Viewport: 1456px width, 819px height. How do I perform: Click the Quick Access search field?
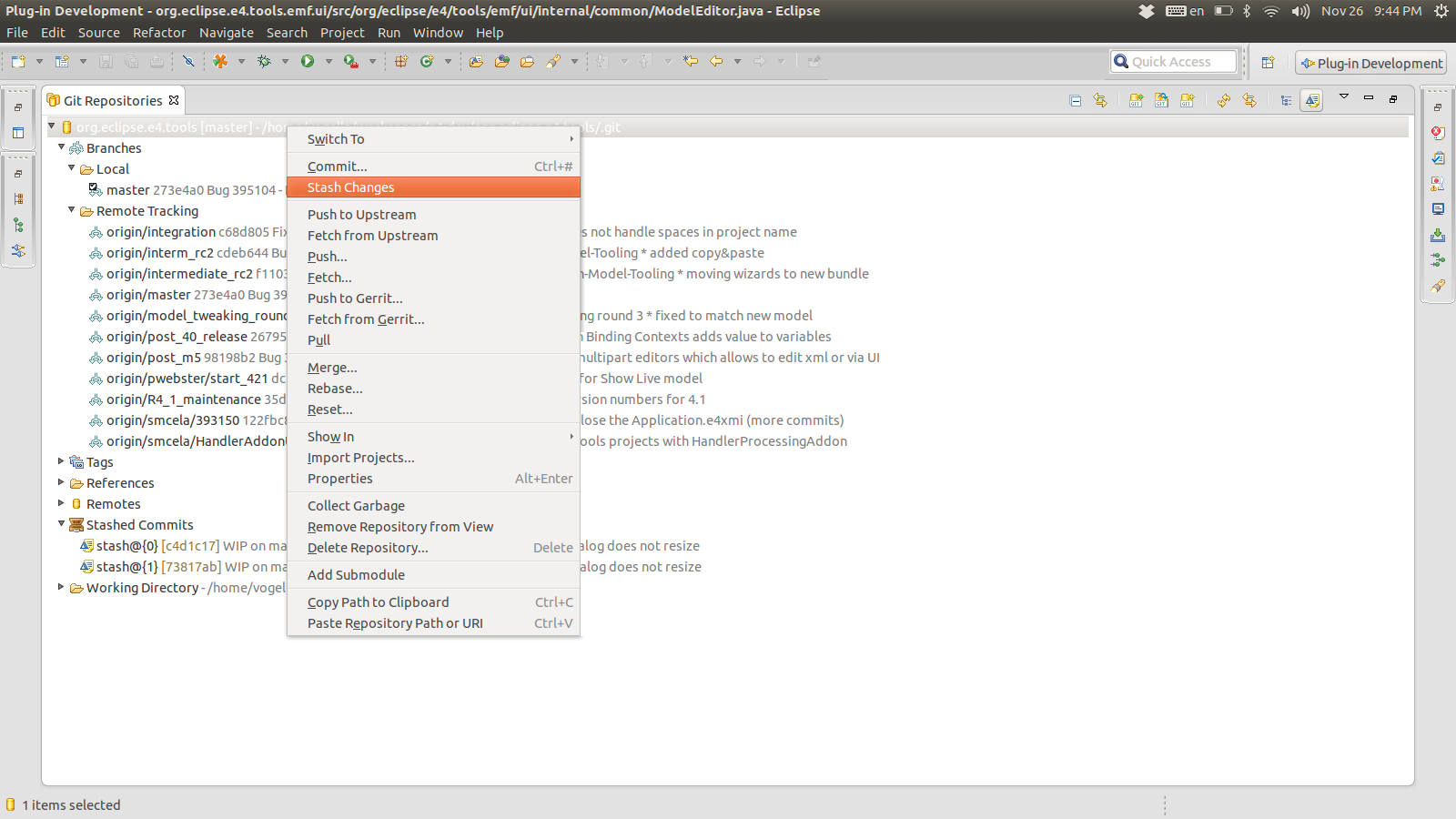tap(1173, 62)
